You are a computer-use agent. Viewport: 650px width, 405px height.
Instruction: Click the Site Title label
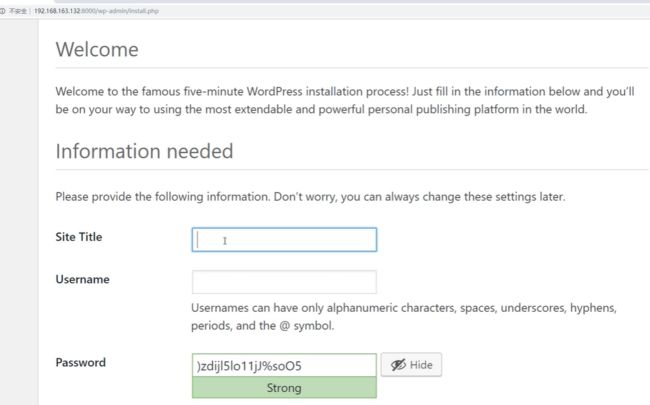pyautogui.click(x=79, y=237)
